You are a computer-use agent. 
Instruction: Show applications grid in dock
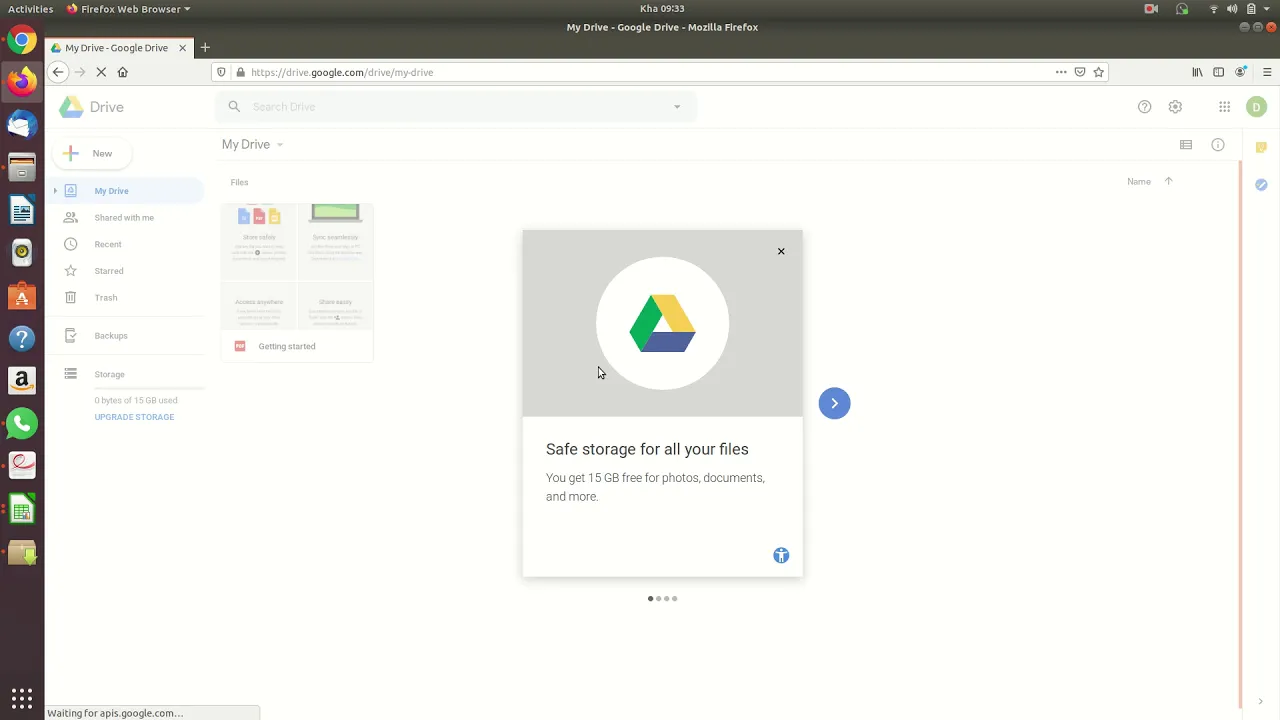[22, 698]
